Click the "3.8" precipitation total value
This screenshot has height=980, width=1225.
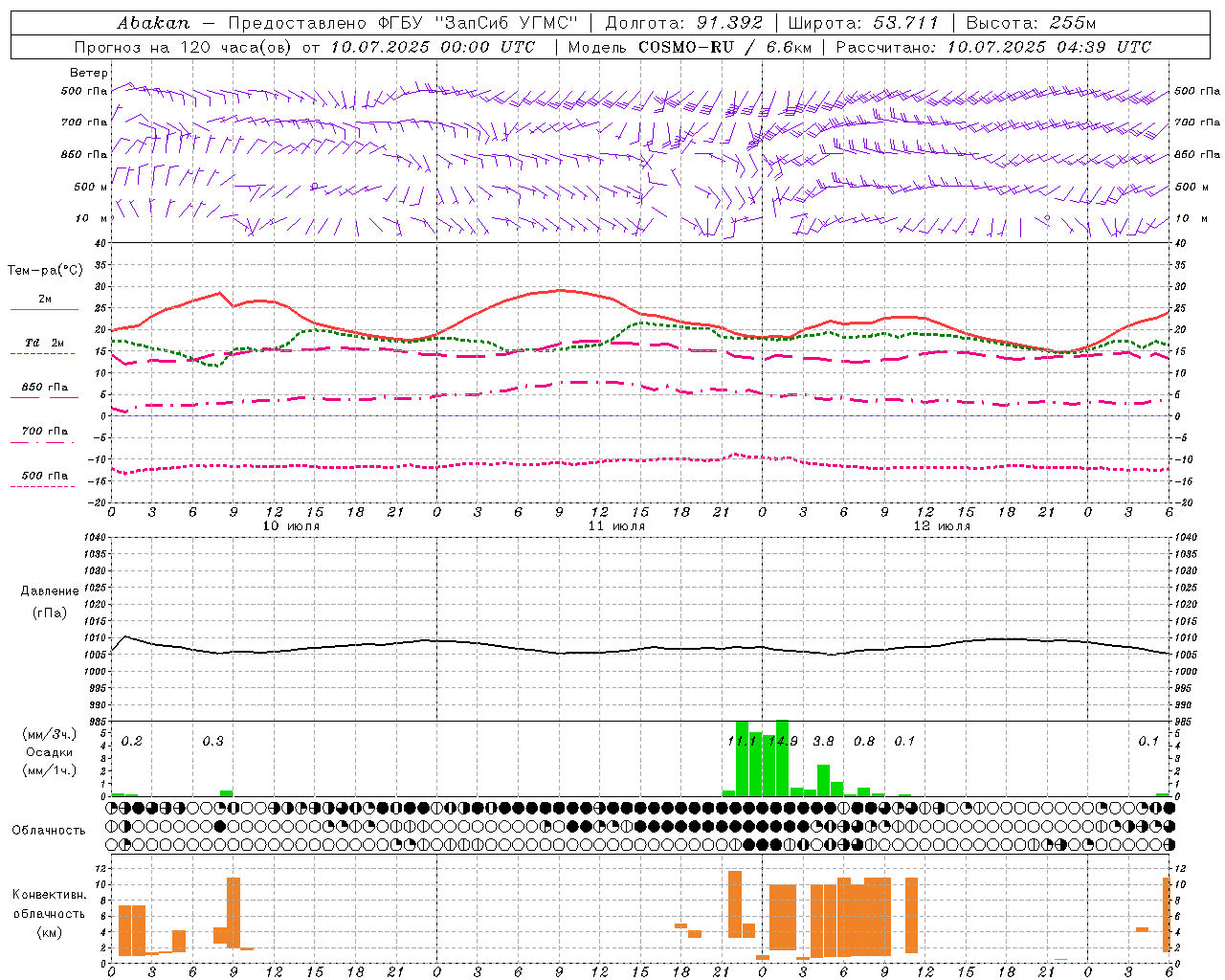823,741
